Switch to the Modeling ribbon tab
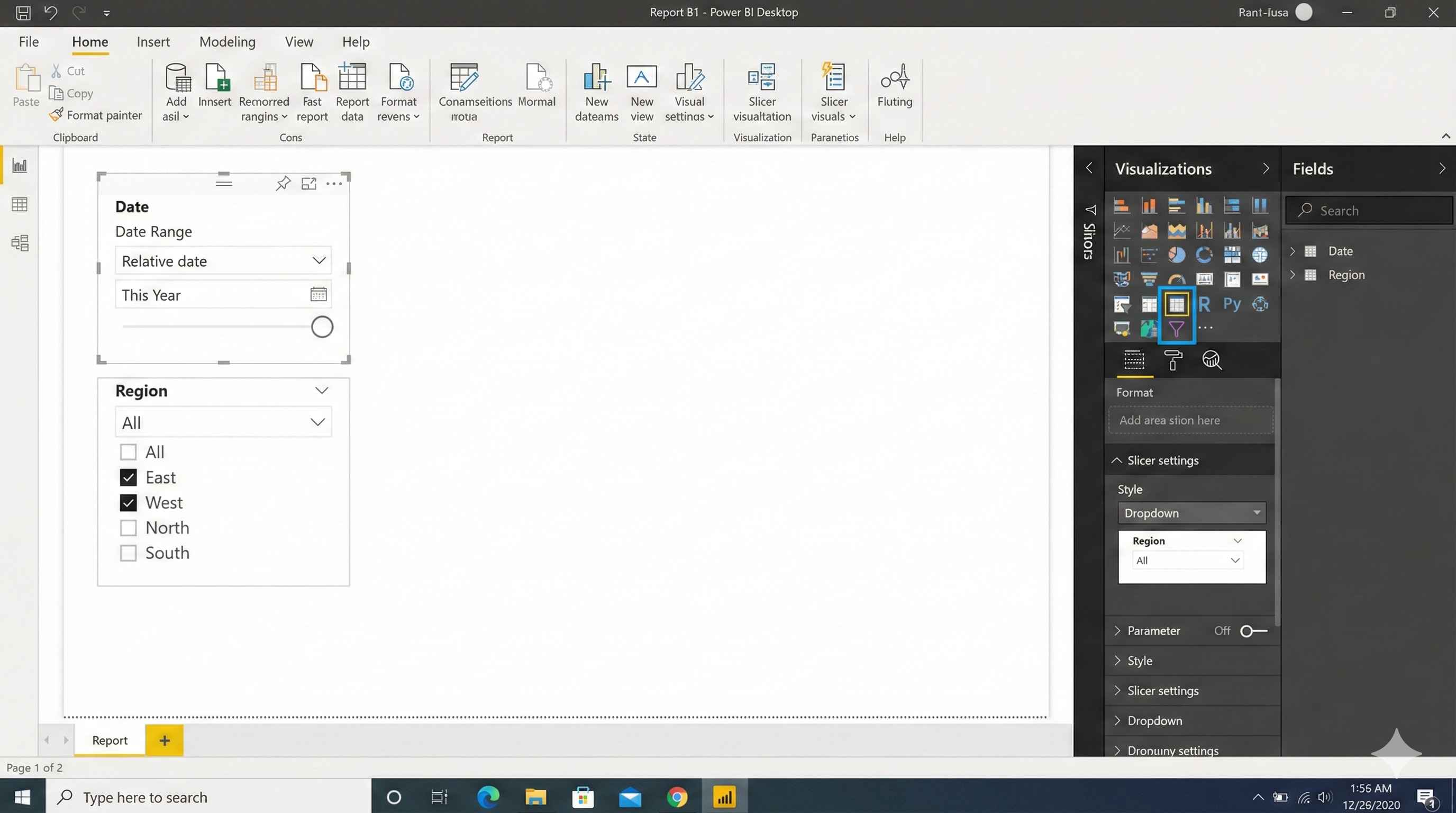Image resolution: width=1456 pixels, height=813 pixels. (x=227, y=41)
